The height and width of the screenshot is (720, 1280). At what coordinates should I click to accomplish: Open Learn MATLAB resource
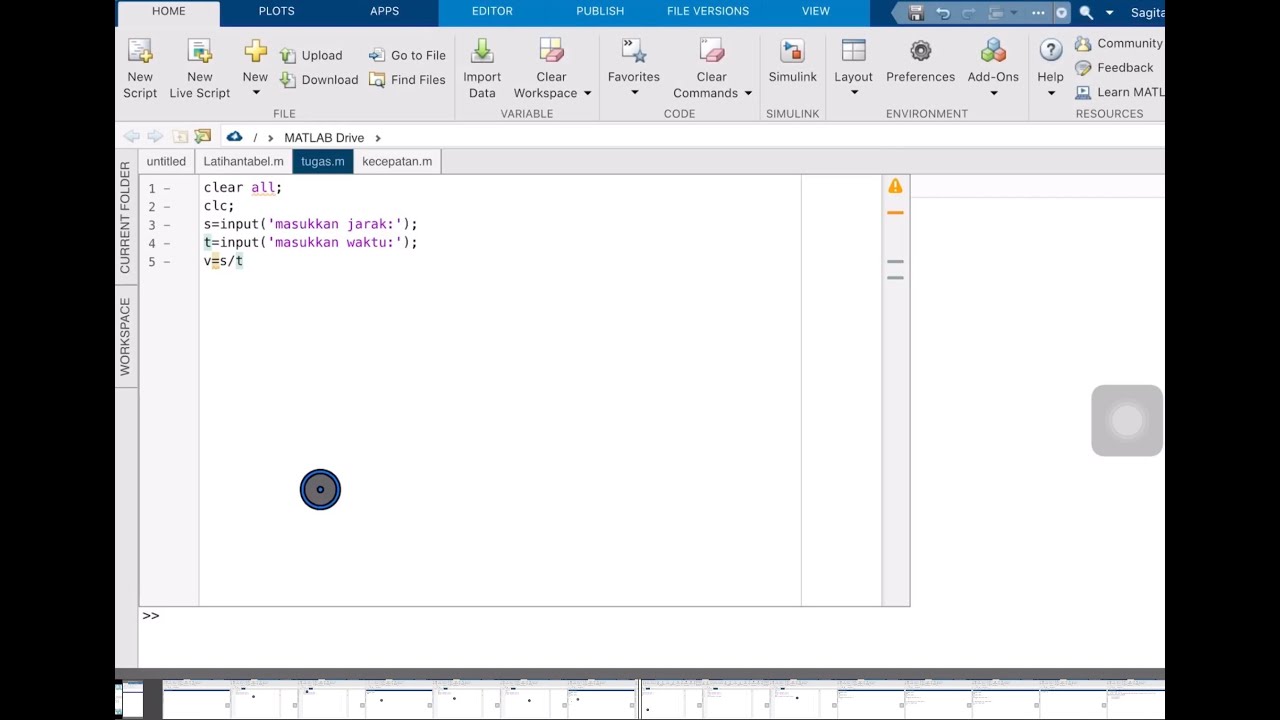click(1119, 92)
